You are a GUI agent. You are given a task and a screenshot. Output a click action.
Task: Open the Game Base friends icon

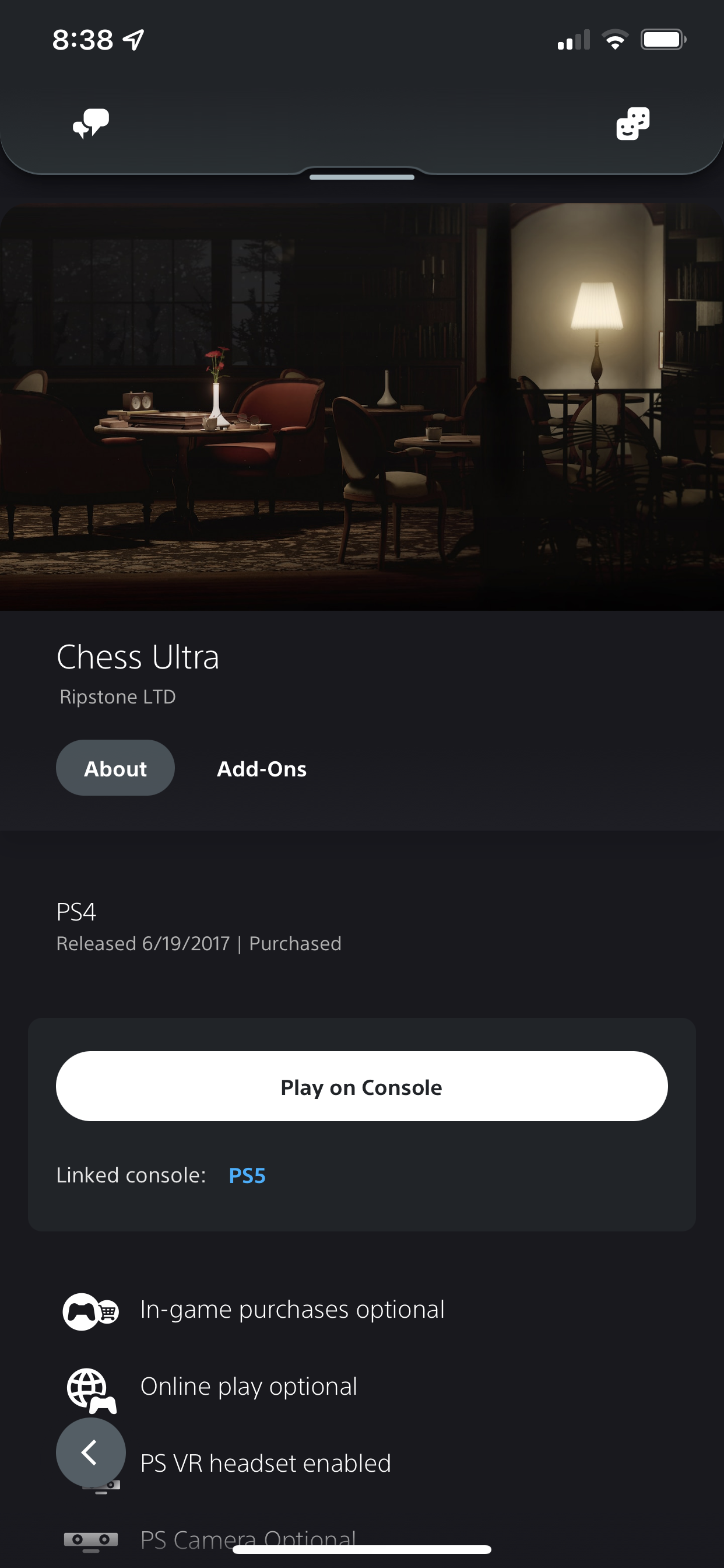coord(632,124)
